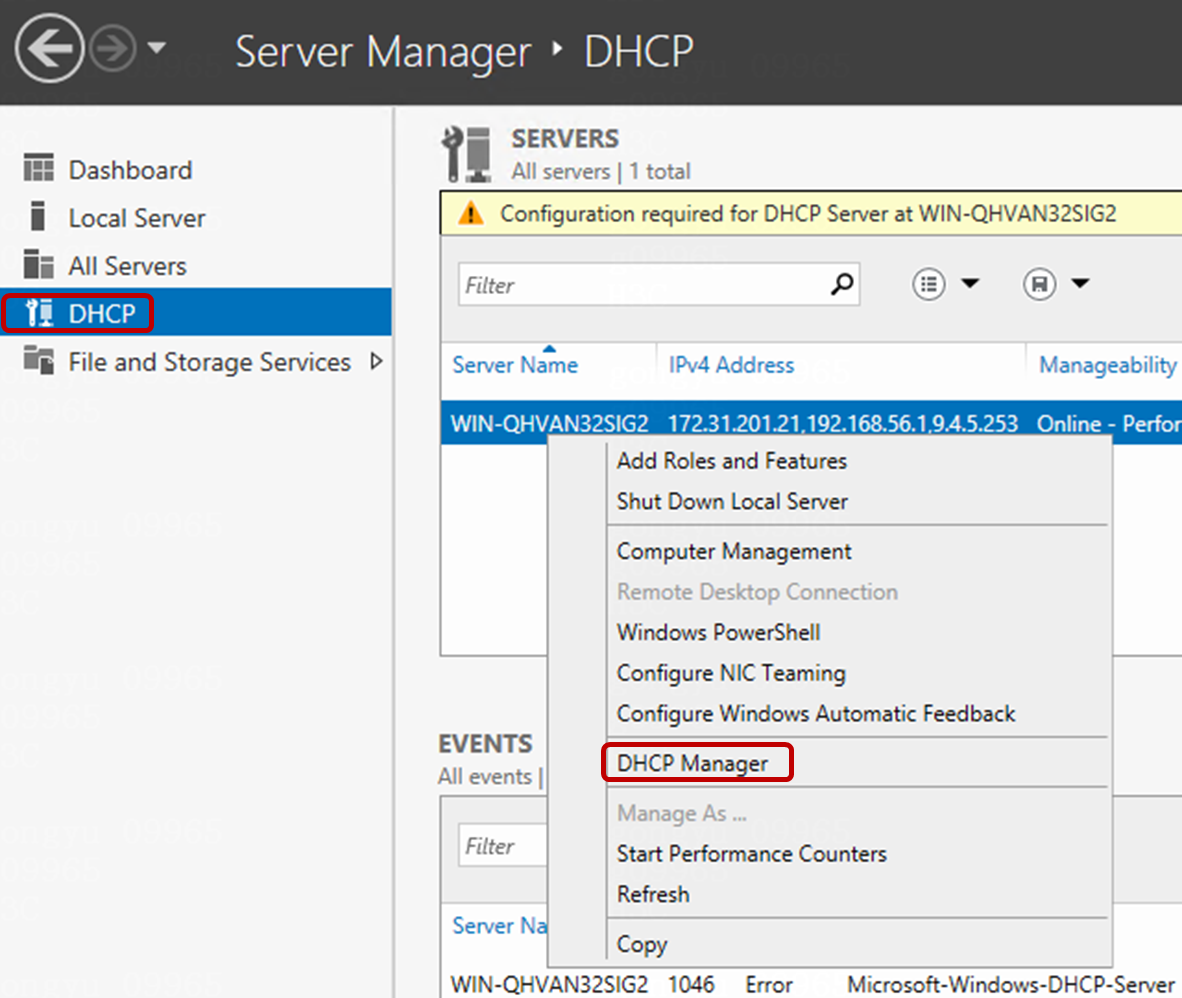This screenshot has width=1182, height=998.
Task: Choose Start Performance Counters
Action: 751,854
